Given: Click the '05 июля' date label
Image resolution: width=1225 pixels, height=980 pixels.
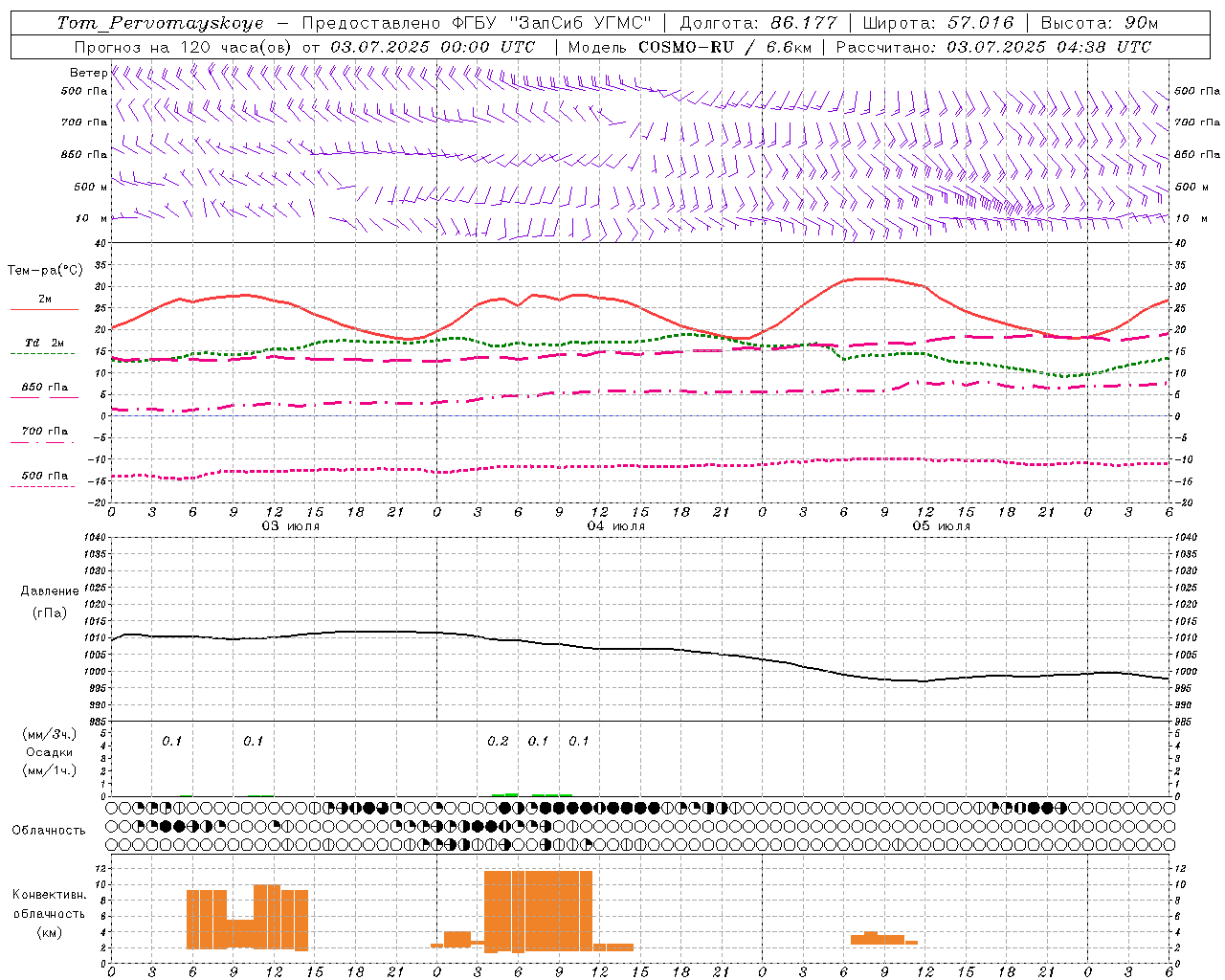Looking at the screenshot, I should [941, 526].
